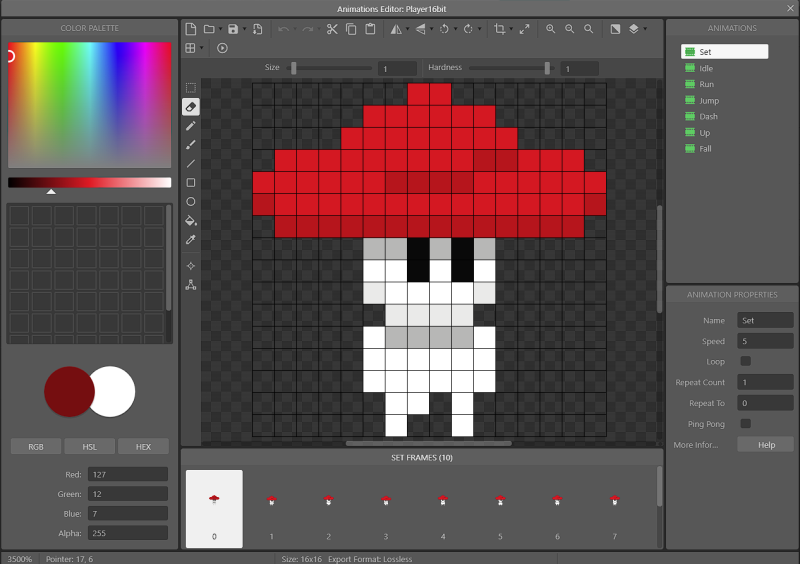Select the Ellipse shape tool
Viewport: 800px width, 564px height.
[191, 202]
